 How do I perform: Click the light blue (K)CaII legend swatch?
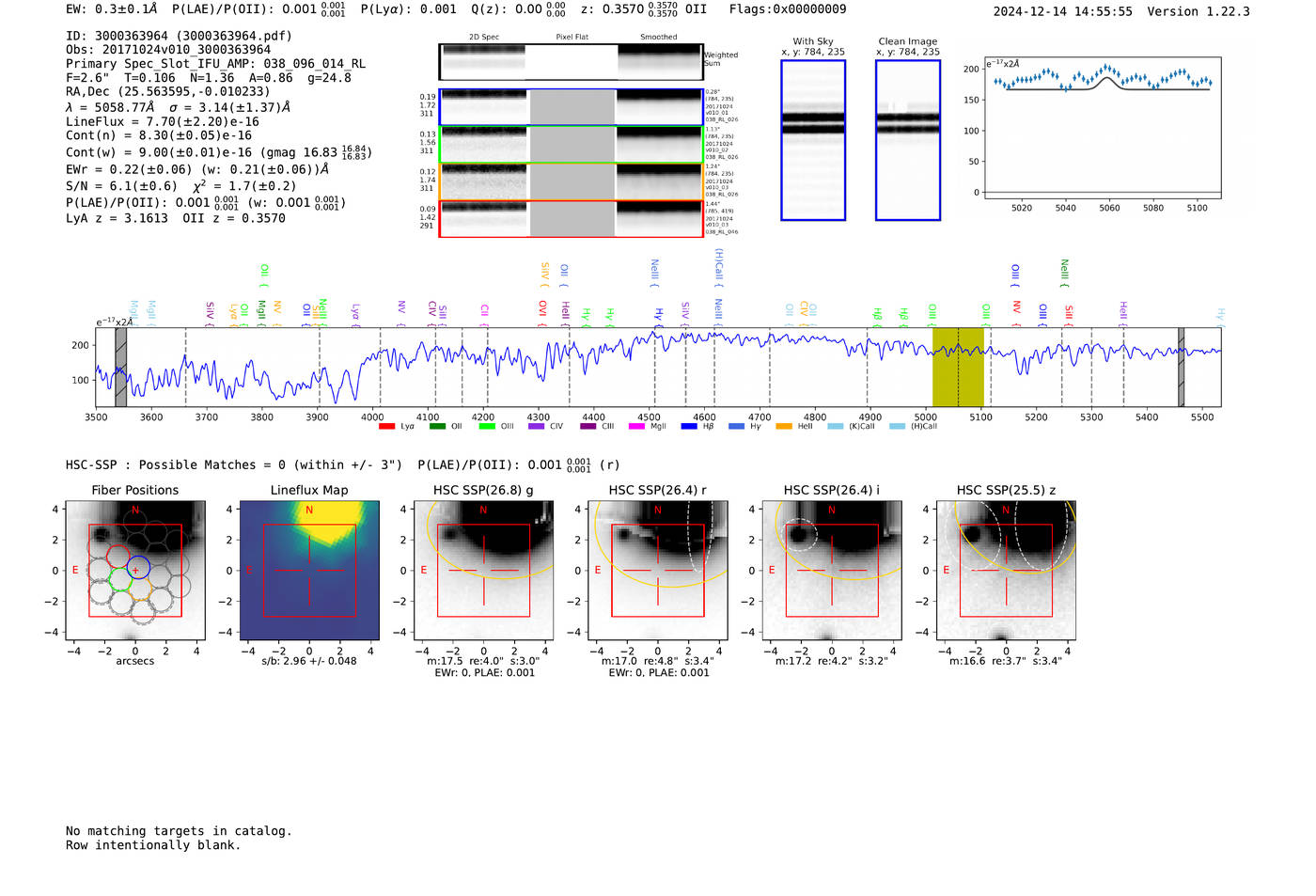click(x=836, y=427)
